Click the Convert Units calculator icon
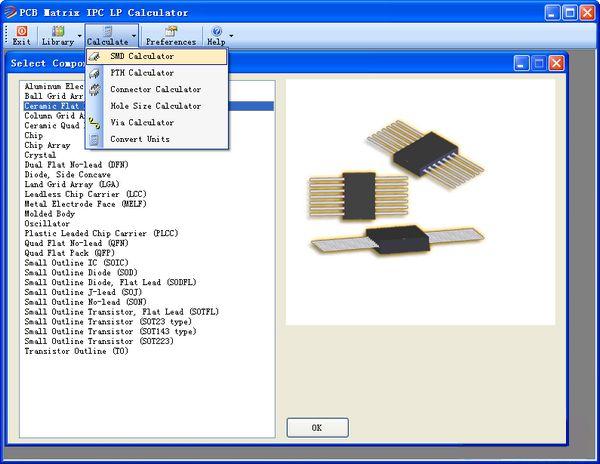Screen dimensions: 600x464 [94, 140]
